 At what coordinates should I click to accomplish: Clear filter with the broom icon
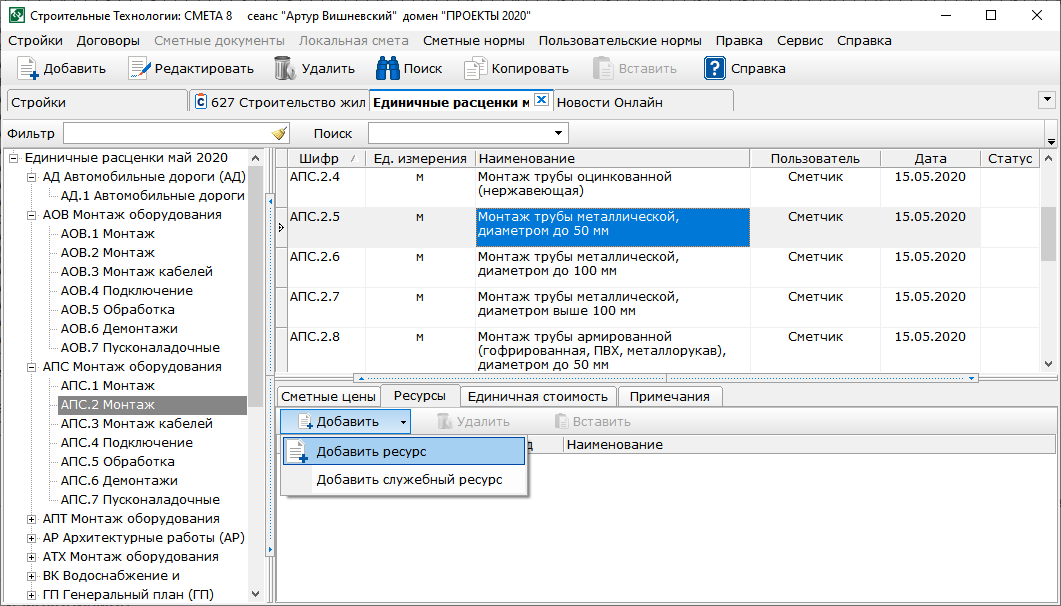click(x=279, y=134)
